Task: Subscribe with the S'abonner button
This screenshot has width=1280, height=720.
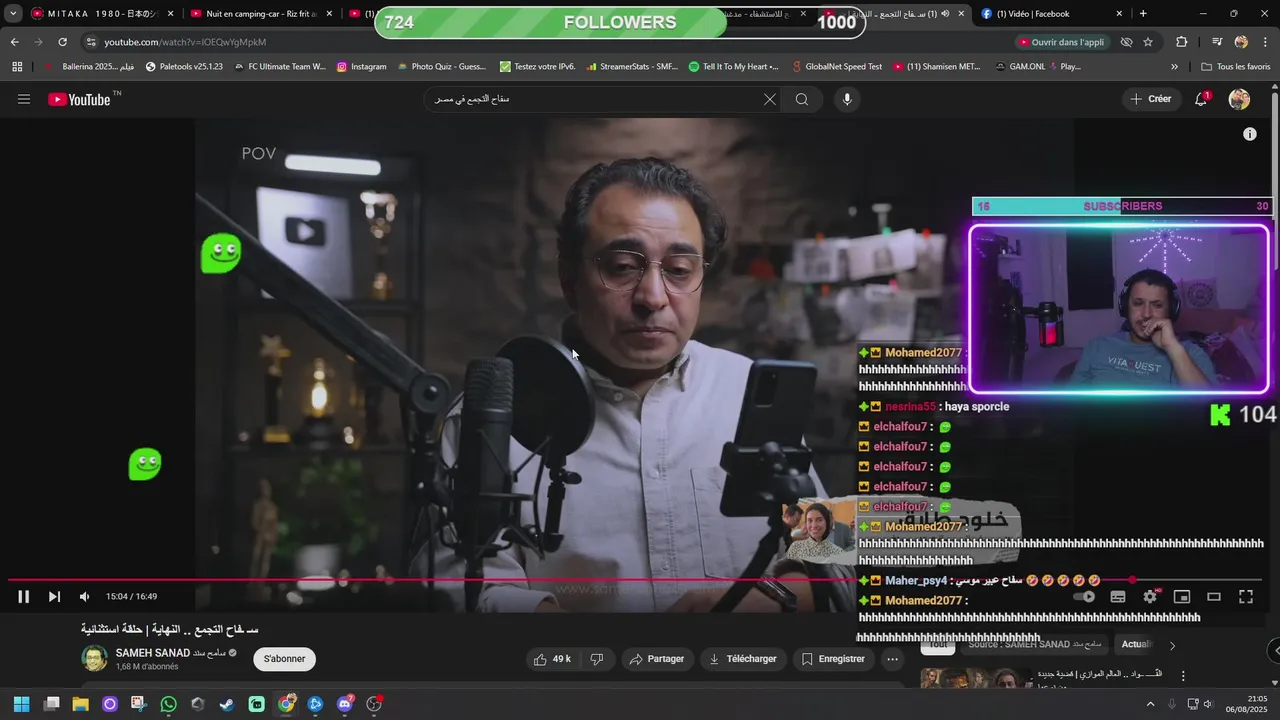Action: tap(285, 659)
